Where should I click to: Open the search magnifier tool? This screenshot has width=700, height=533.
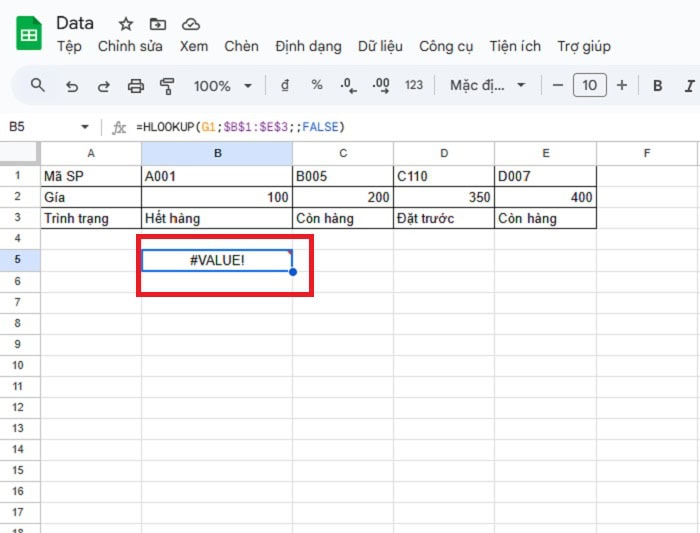[x=38, y=86]
